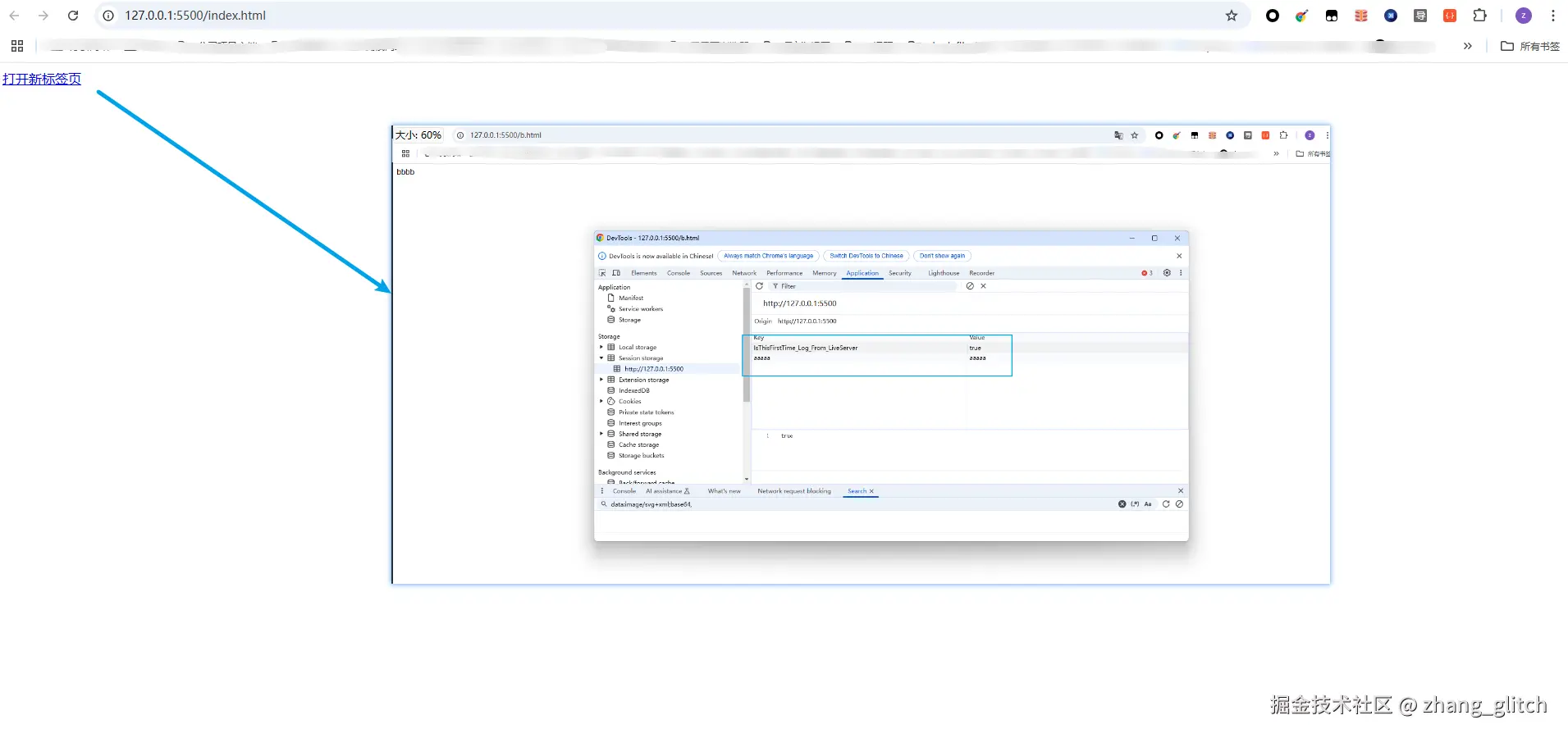Reload the index.html page
The height and width of the screenshot is (738, 1568).
click(x=73, y=16)
